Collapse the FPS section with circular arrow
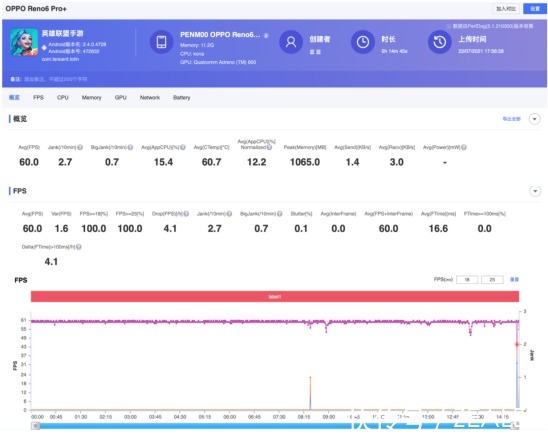The height and width of the screenshot is (438, 548). click(x=535, y=191)
